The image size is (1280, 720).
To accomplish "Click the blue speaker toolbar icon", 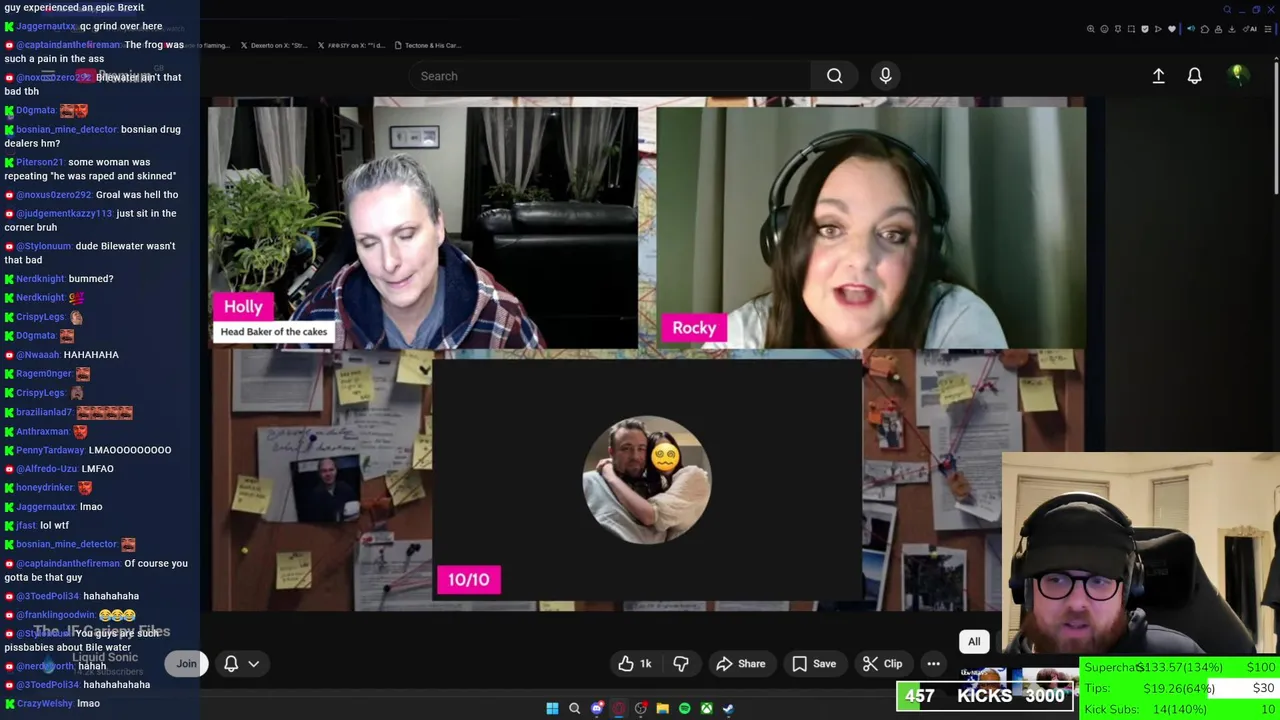I will tap(1191, 29).
